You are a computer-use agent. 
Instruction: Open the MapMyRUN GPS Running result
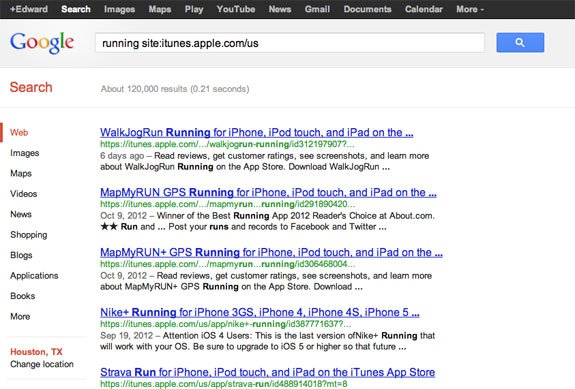coord(268,192)
